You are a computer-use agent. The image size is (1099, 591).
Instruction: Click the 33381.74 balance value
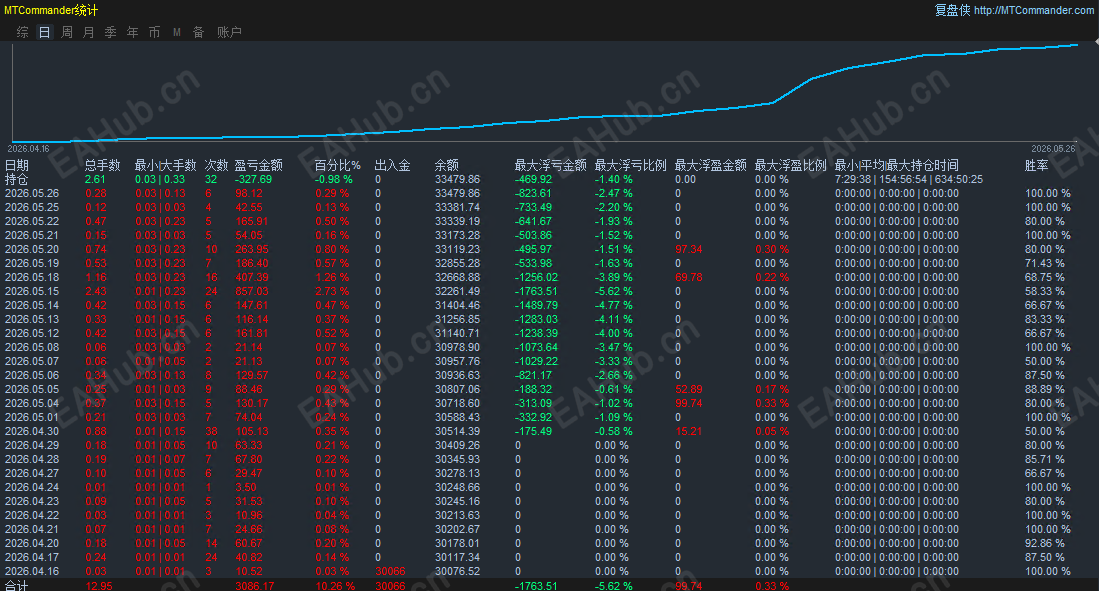pyautogui.click(x=458, y=208)
